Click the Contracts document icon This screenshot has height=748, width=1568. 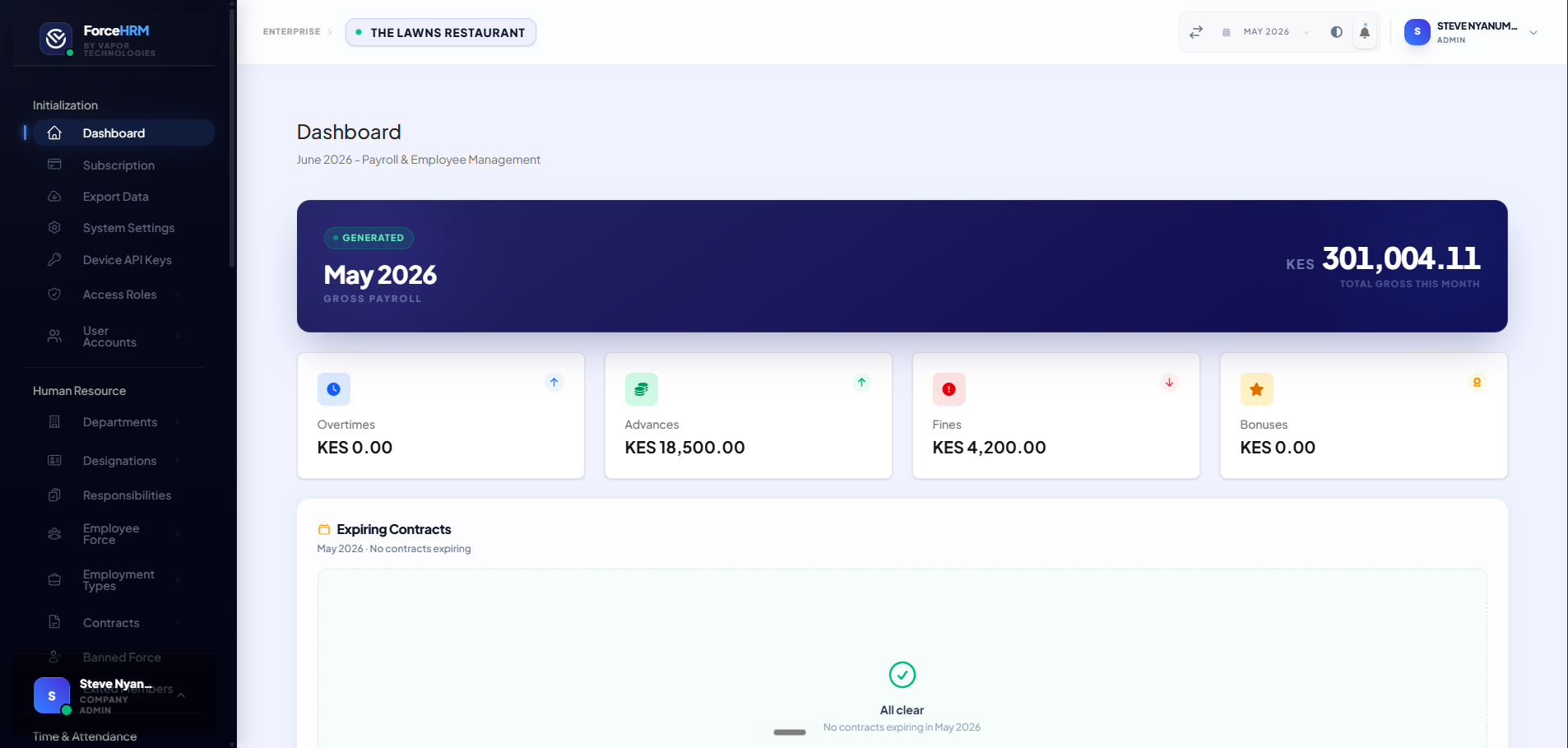click(x=54, y=621)
